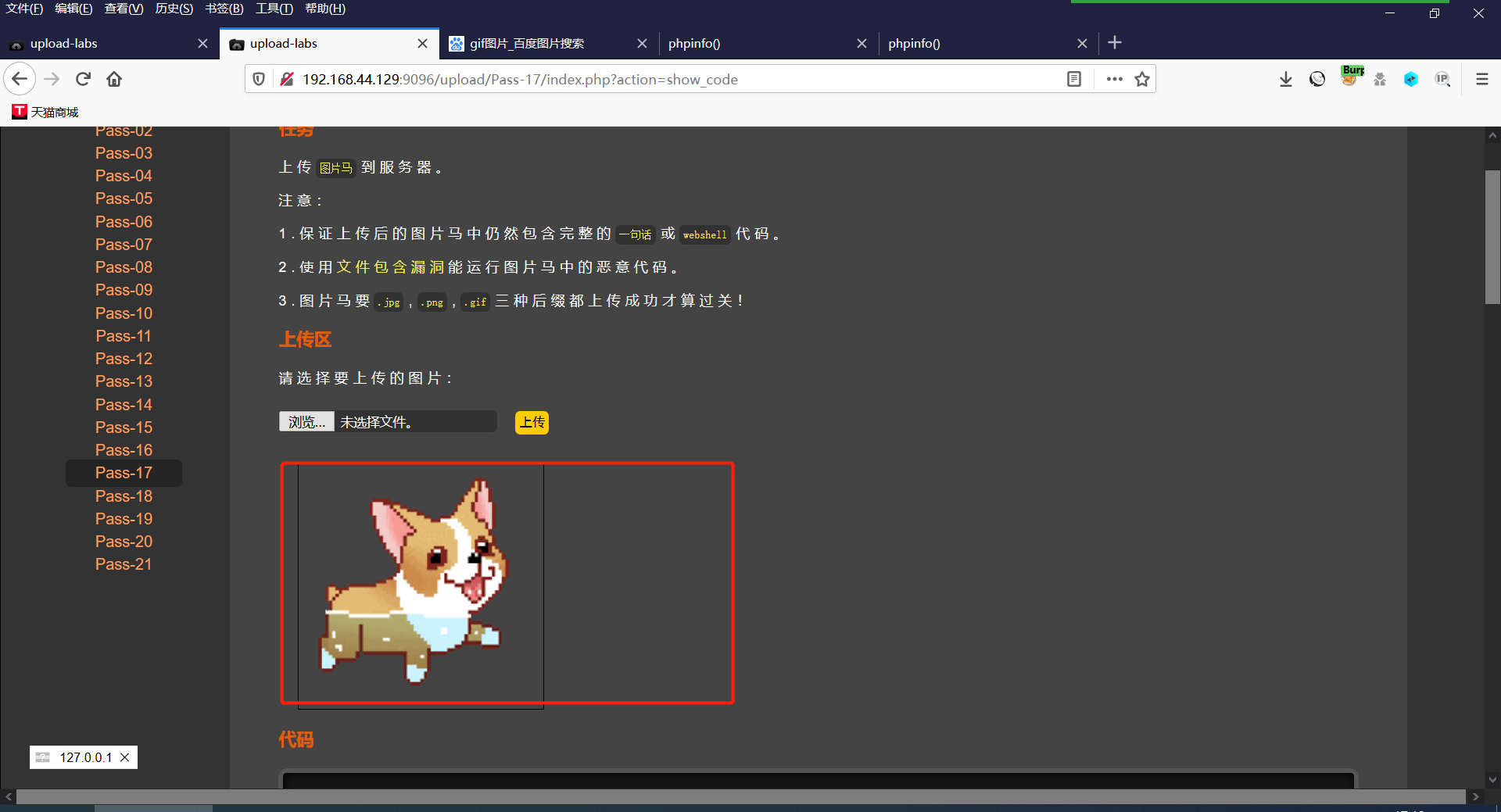
Task: Navigate to Pass-07 in the sidebar
Action: [124, 245]
